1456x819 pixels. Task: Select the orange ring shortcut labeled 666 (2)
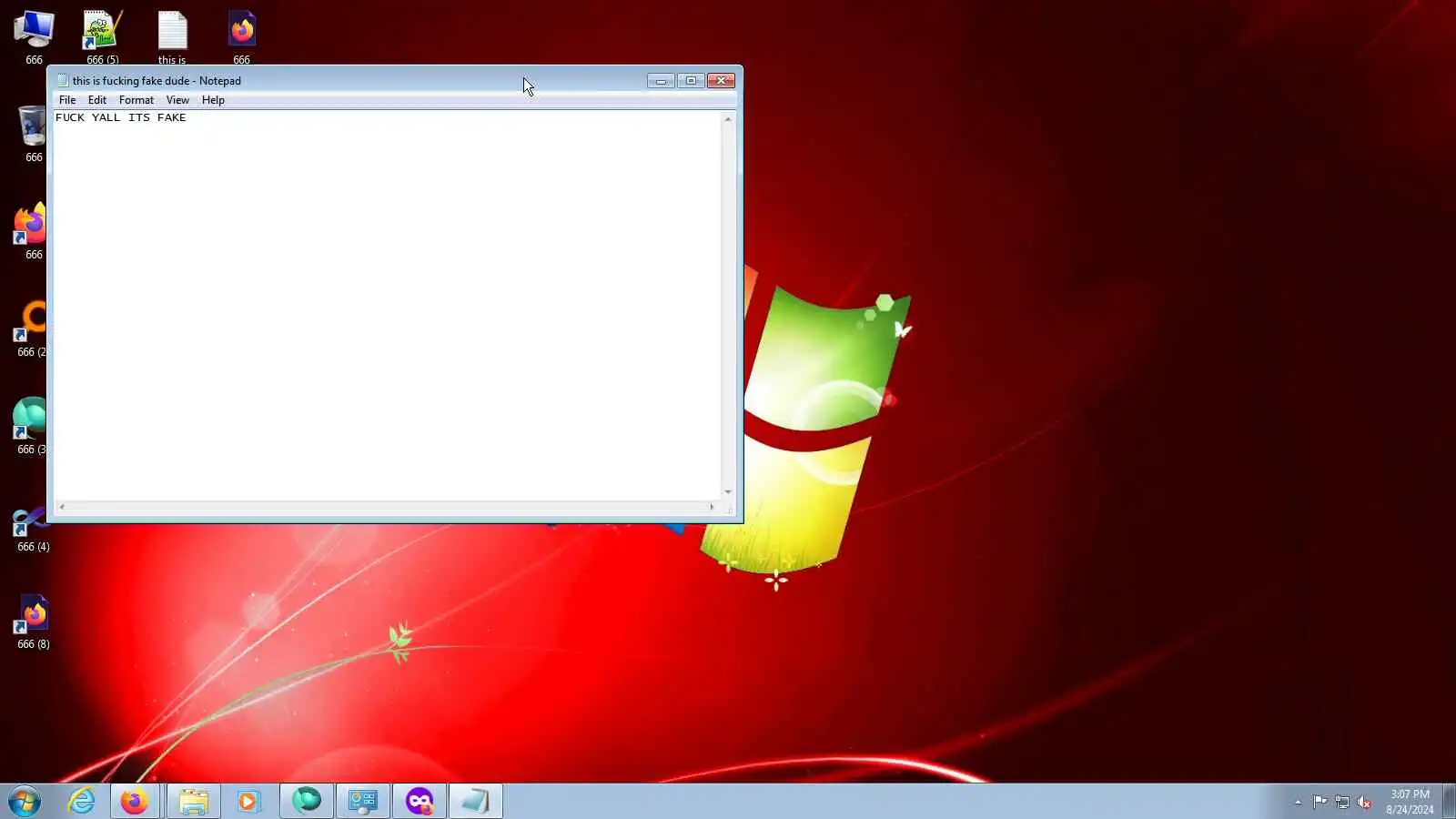click(31, 329)
